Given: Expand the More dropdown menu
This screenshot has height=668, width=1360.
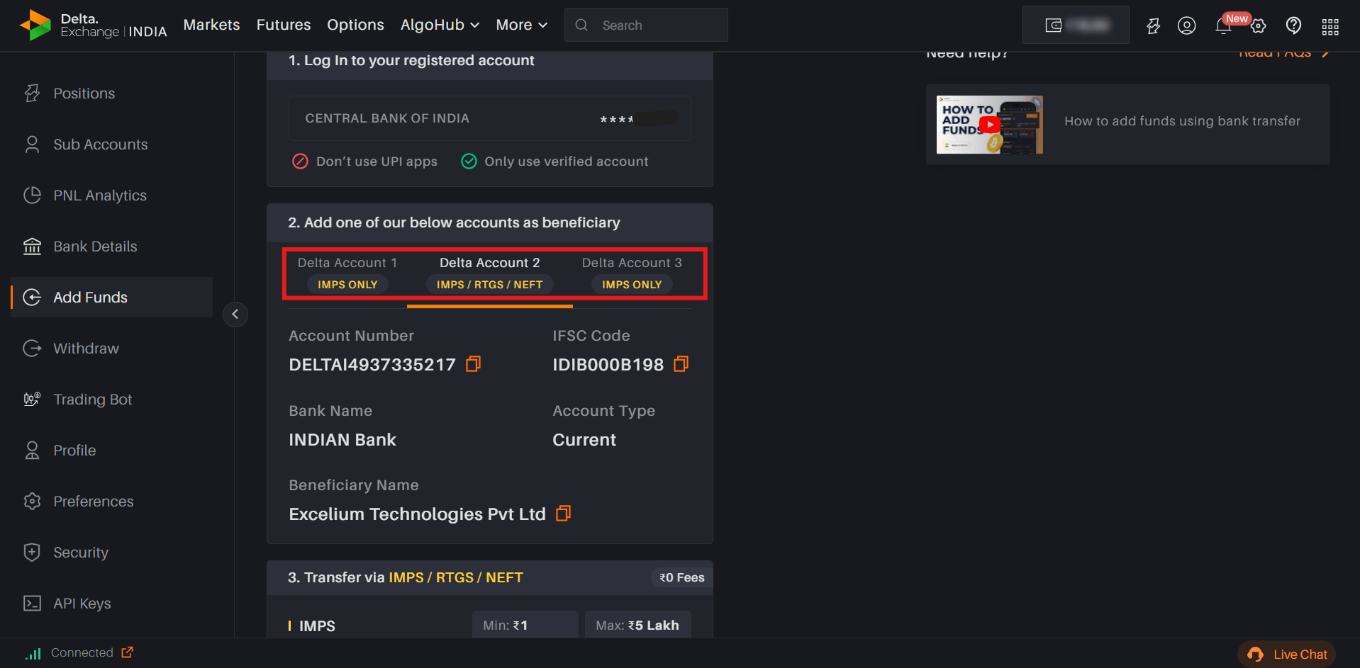Looking at the screenshot, I should [522, 25].
